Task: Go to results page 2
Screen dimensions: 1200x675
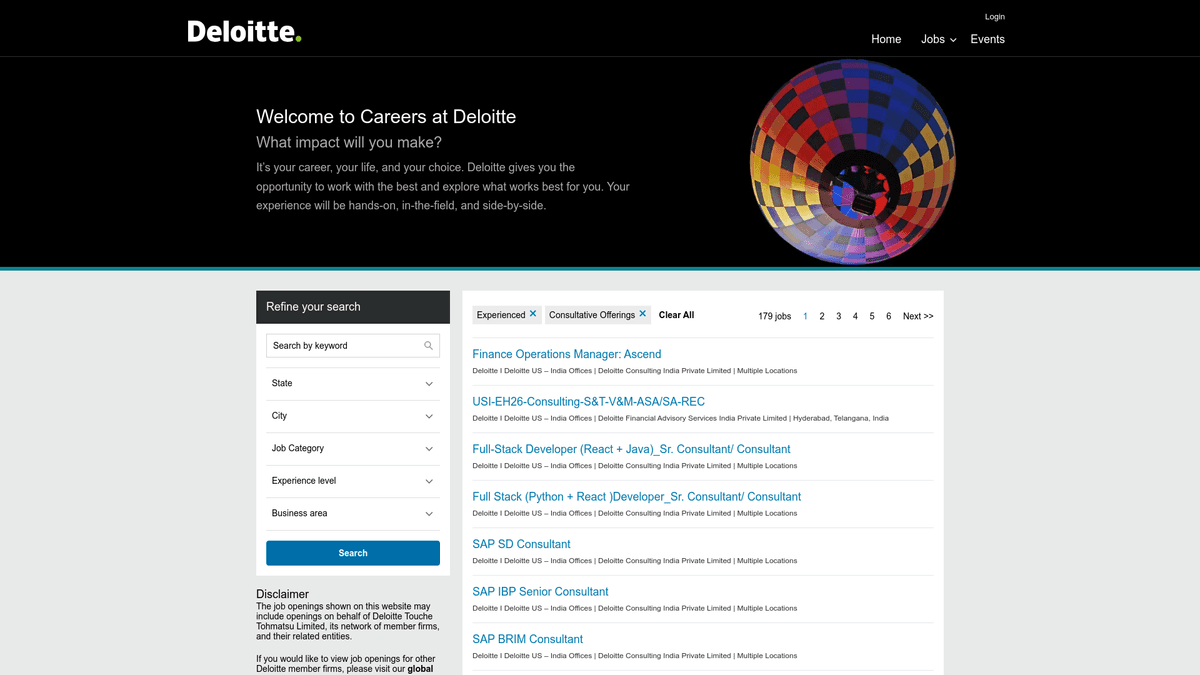Action: 822,316
